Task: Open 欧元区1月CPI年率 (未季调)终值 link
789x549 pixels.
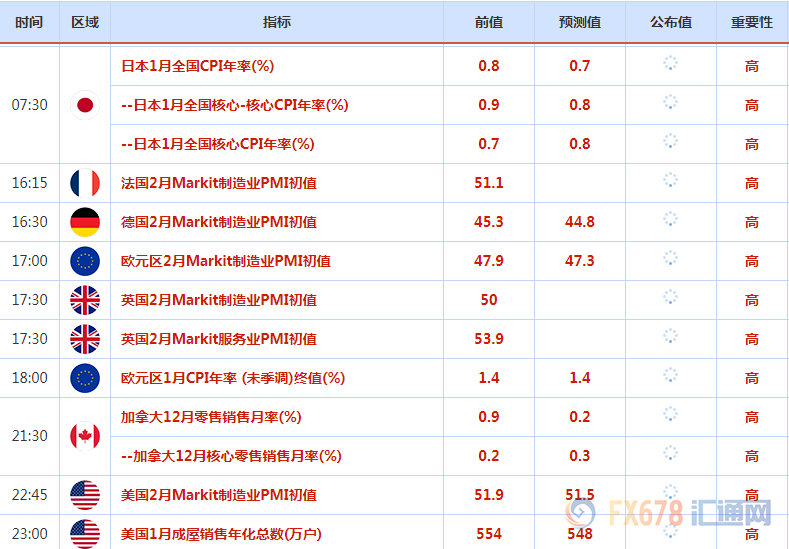Action: click(232, 378)
